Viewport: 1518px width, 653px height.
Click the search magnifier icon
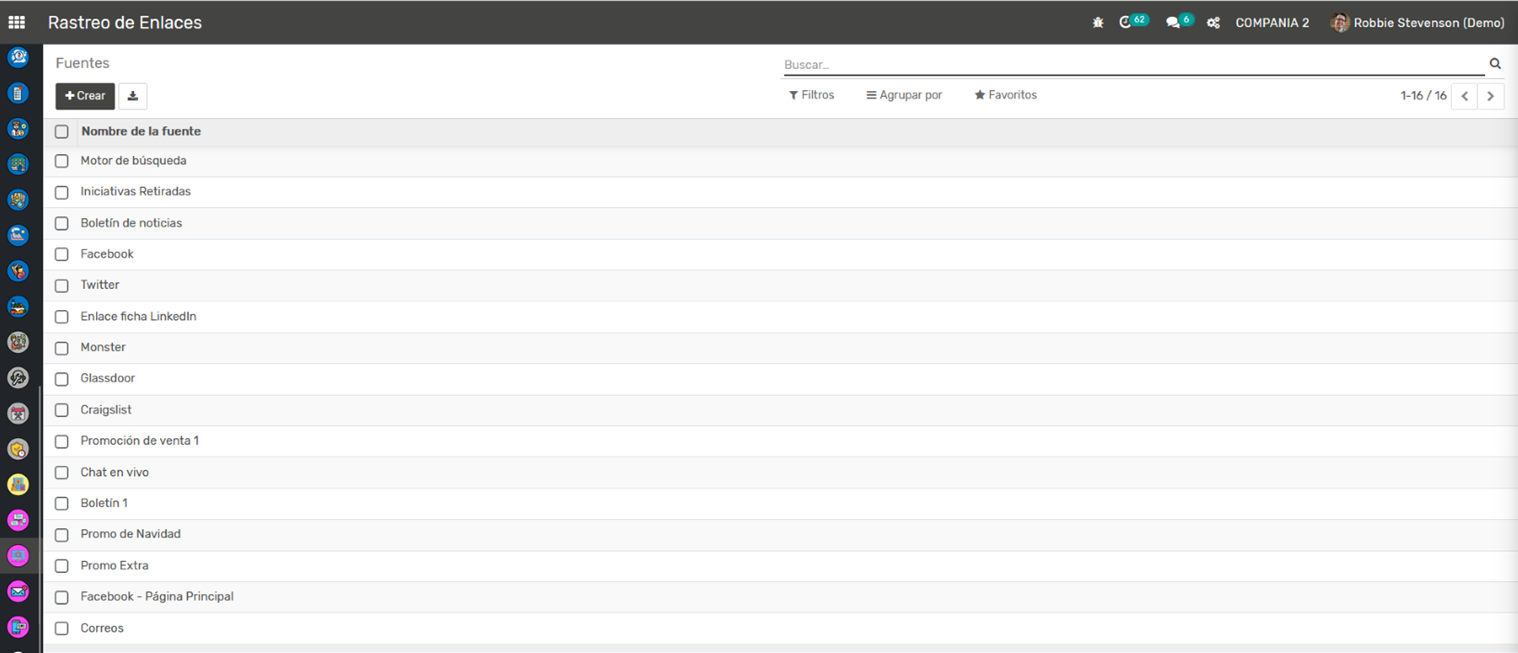point(1495,64)
